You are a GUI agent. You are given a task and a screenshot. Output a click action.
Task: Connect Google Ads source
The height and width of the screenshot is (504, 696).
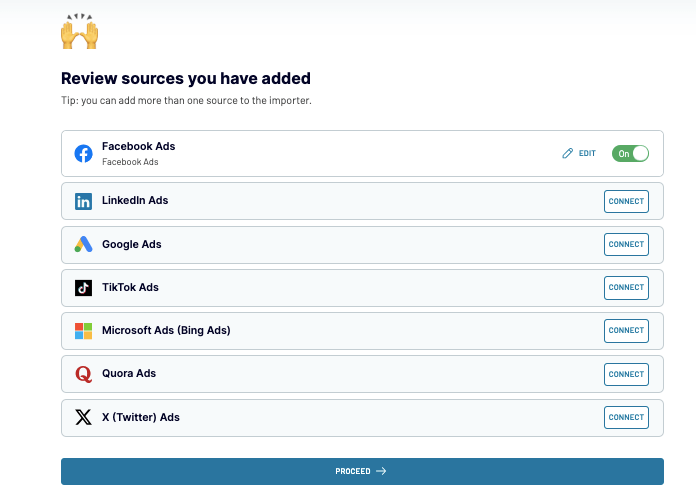[x=626, y=244]
